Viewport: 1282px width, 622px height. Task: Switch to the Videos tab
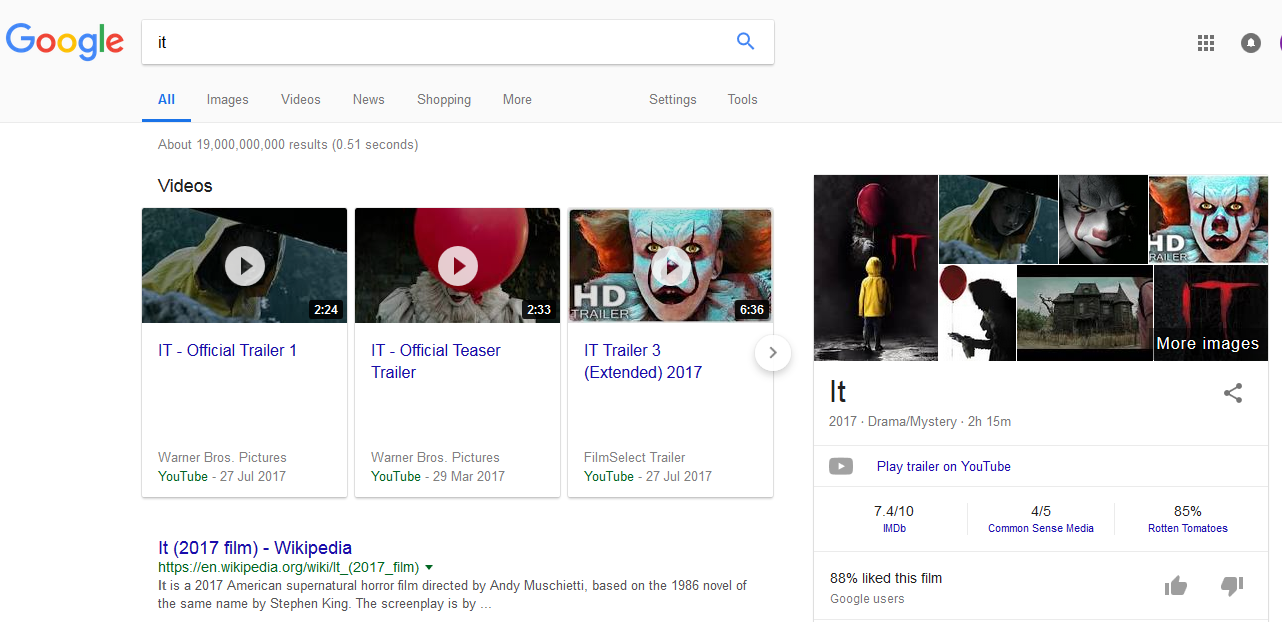(x=301, y=99)
